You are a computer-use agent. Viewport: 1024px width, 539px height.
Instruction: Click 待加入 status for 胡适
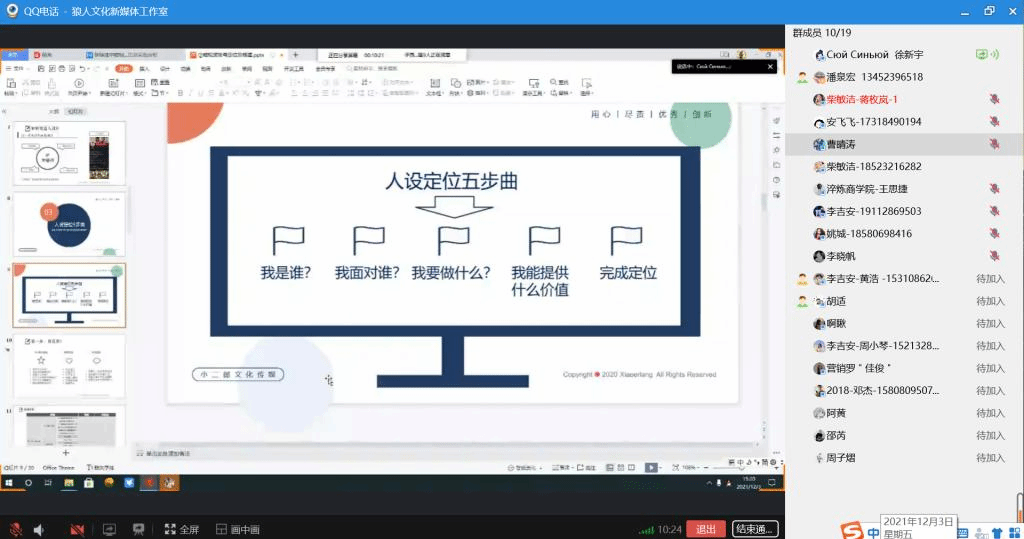pyautogui.click(x=990, y=301)
